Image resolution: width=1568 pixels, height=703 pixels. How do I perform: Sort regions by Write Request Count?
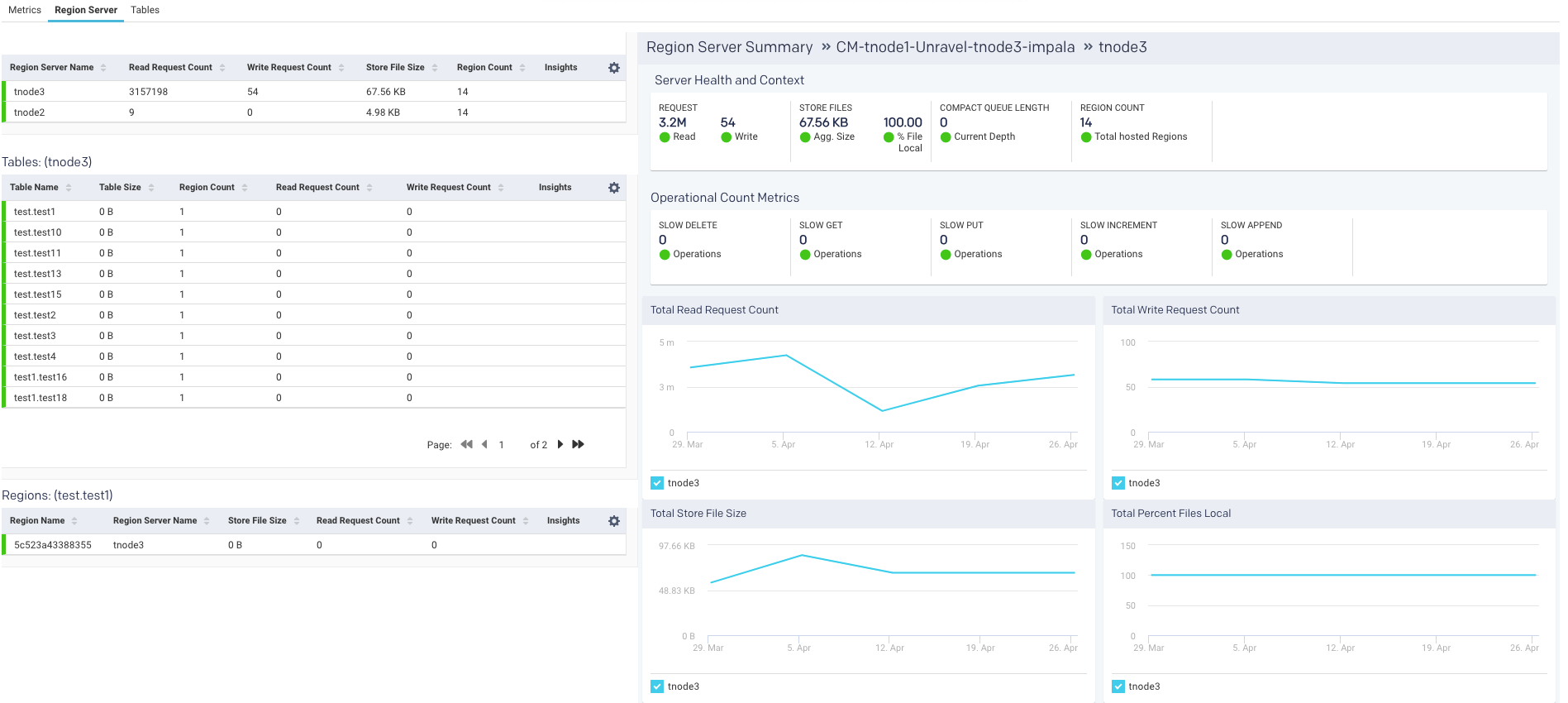coord(526,521)
